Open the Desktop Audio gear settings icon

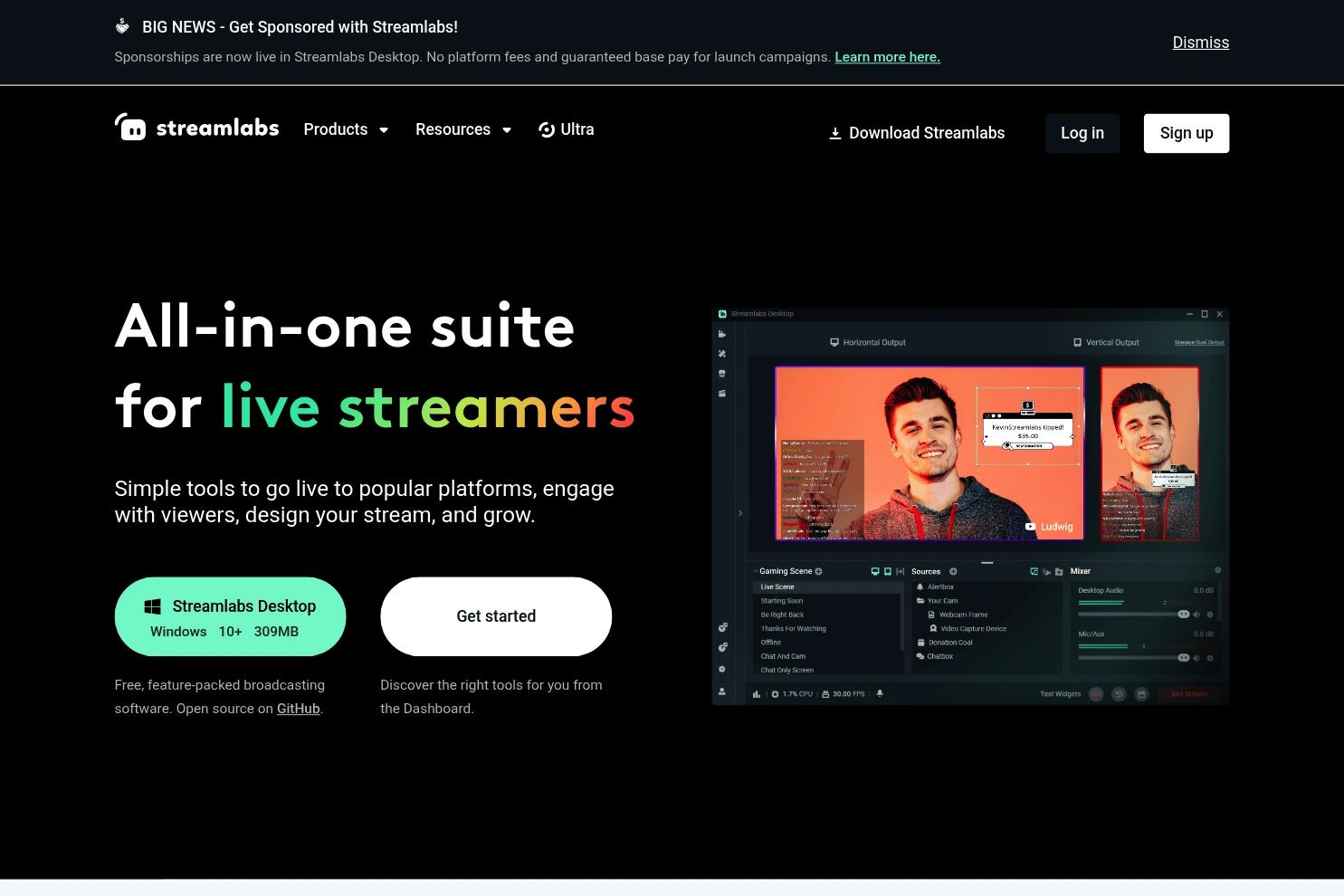click(x=1210, y=615)
